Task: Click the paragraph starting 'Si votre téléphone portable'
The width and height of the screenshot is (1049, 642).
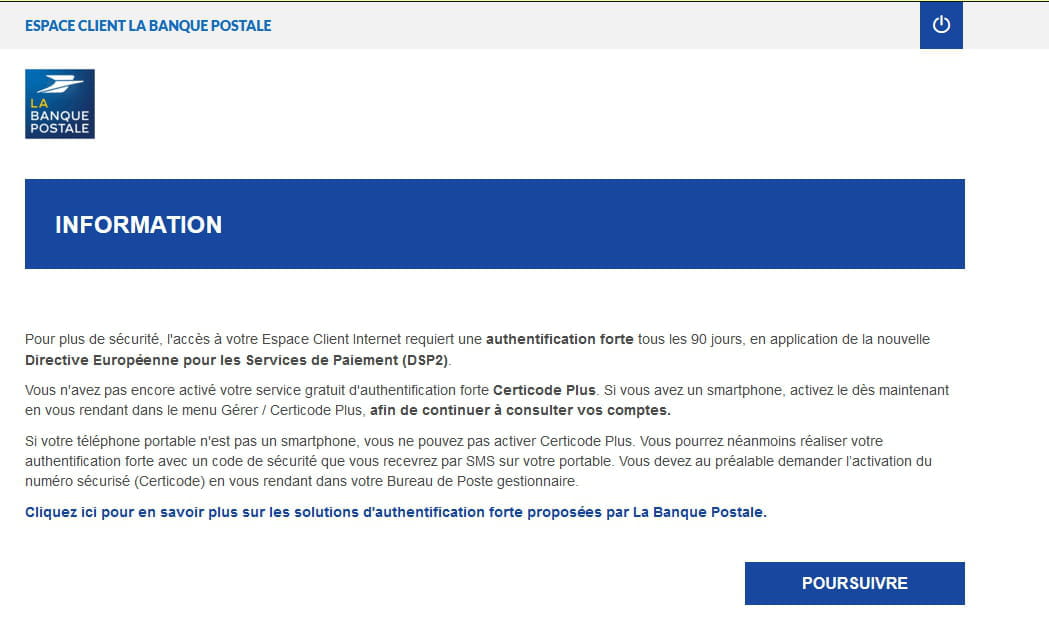Action: point(478,461)
